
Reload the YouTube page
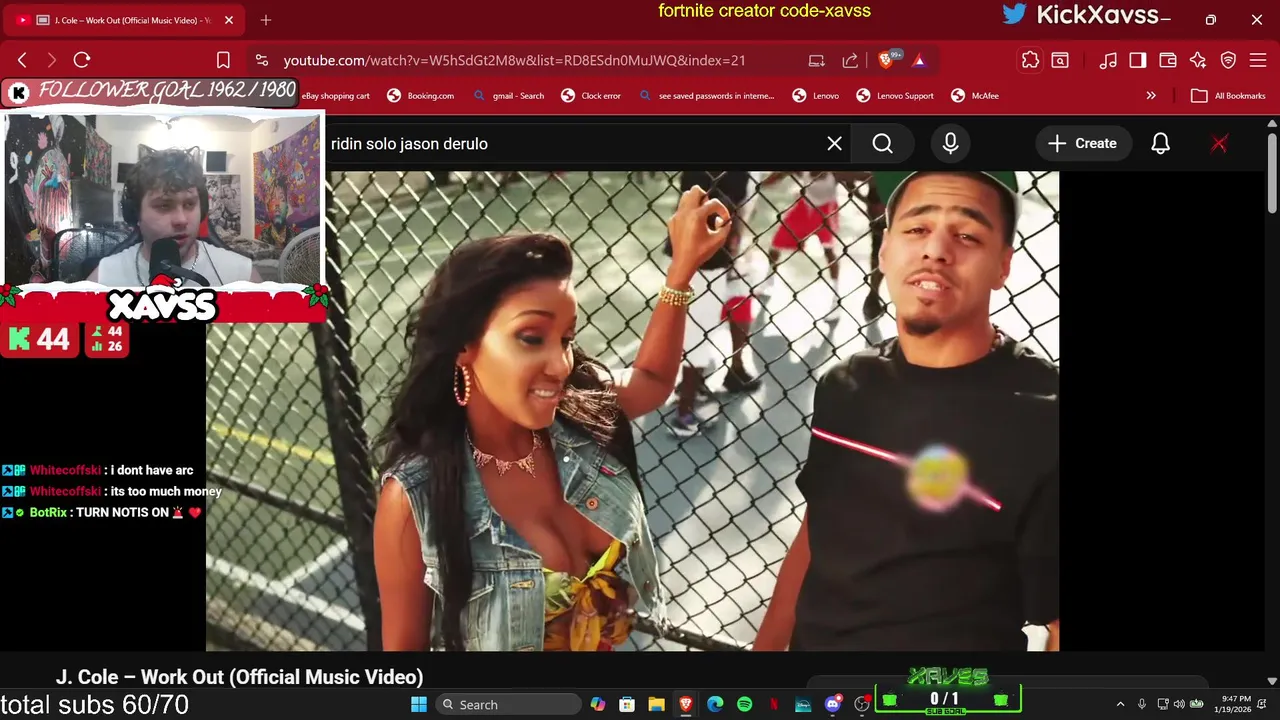82,60
